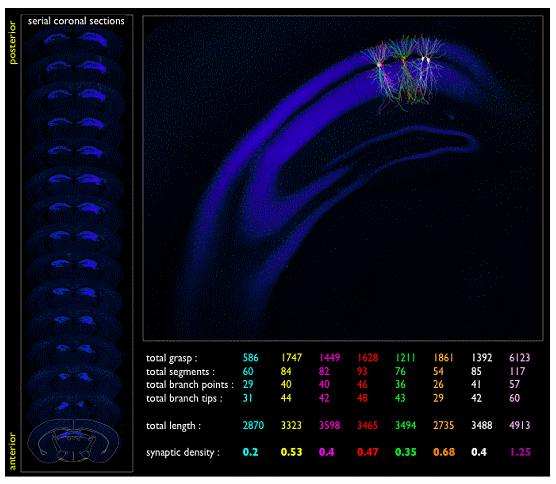Click the yellow synaptic density value 0.53
The height and width of the screenshot is (484, 556).
(291, 452)
